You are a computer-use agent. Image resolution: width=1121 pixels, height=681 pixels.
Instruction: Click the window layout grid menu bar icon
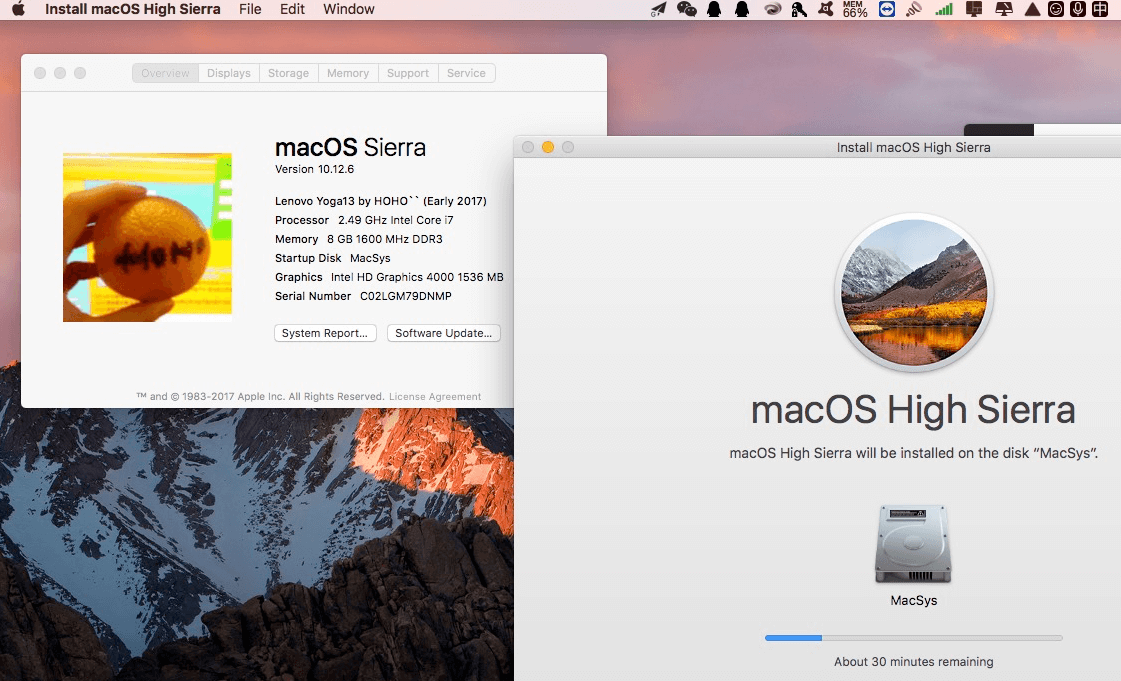[974, 9]
